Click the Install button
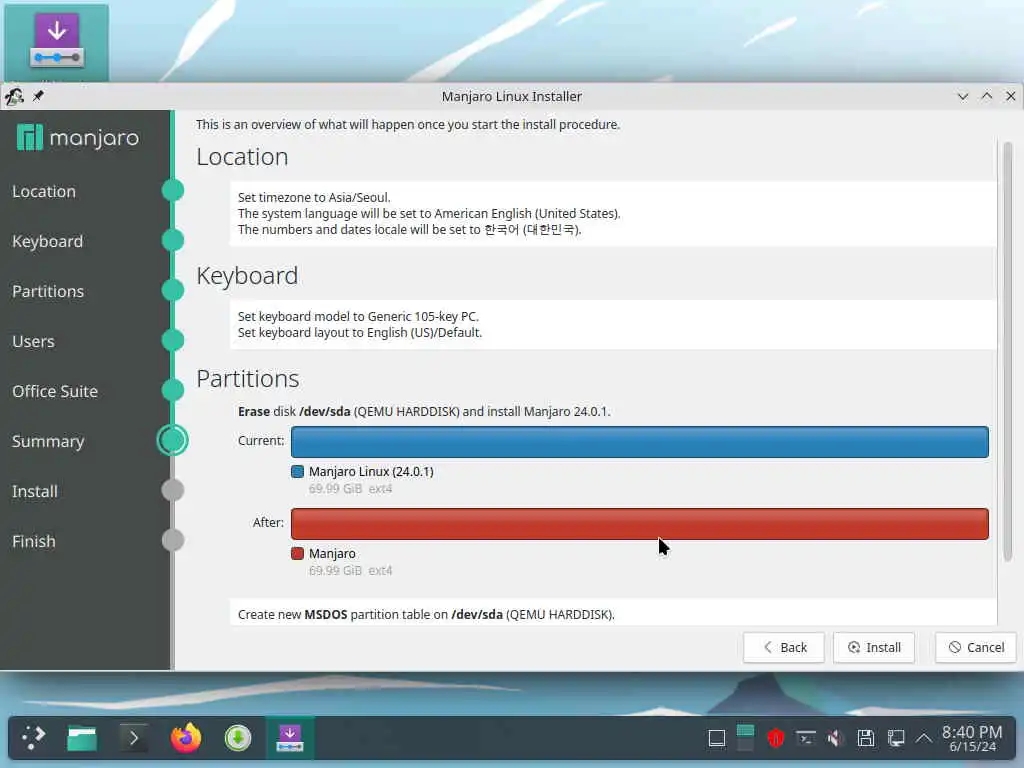Image resolution: width=1024 pixels, height=768 pixels. pyautogui.click(x=874, y=647)
